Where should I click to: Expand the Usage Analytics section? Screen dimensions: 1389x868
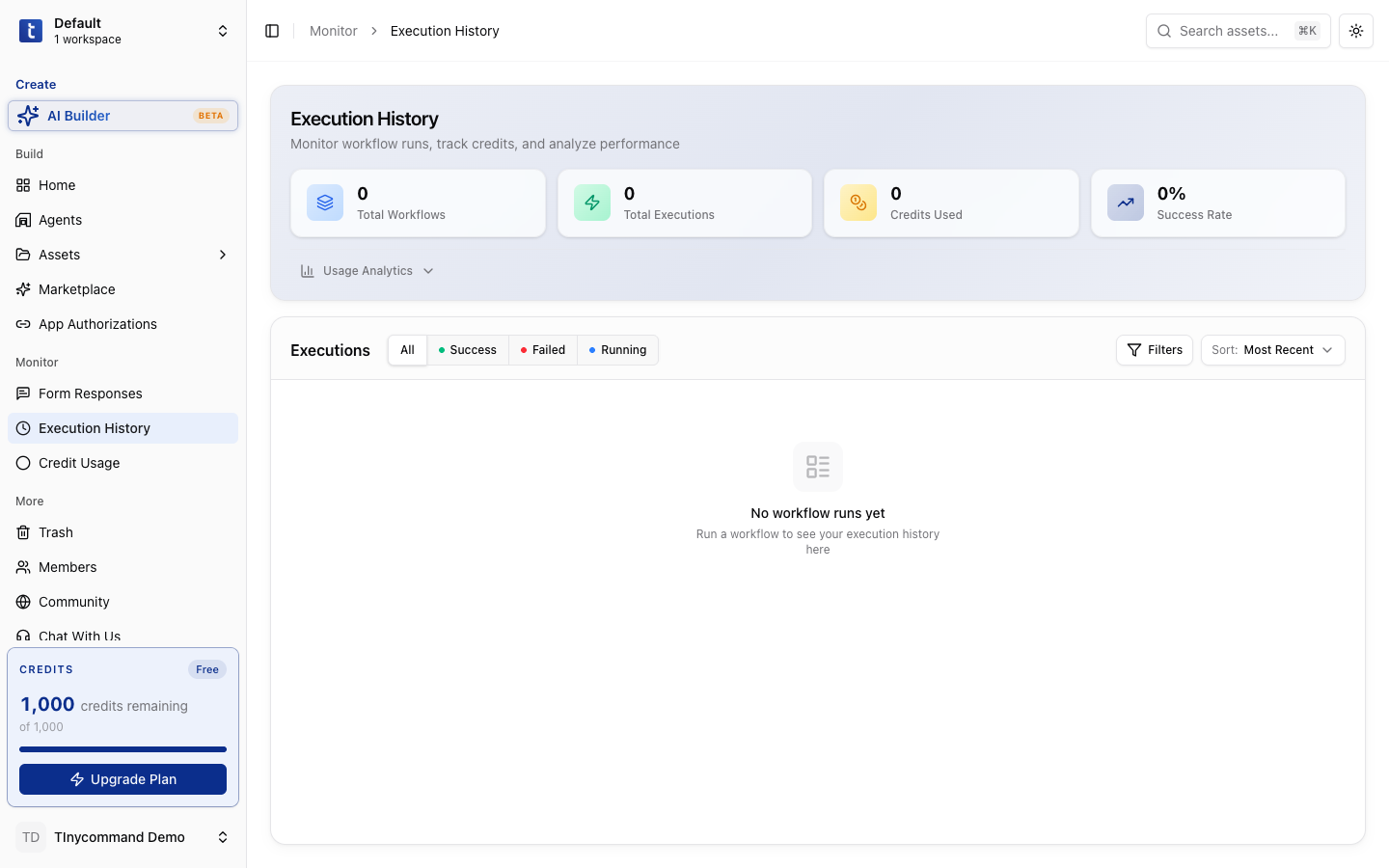pyautogui.click(x=368, y=271)
